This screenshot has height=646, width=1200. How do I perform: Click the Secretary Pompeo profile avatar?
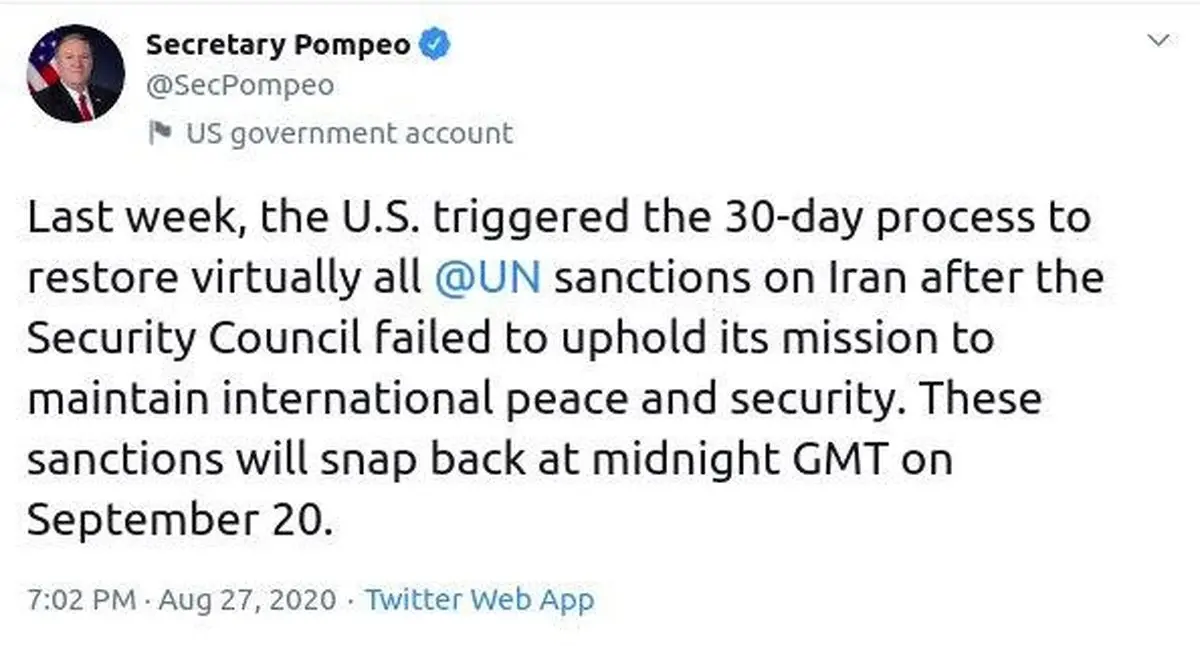75,74
